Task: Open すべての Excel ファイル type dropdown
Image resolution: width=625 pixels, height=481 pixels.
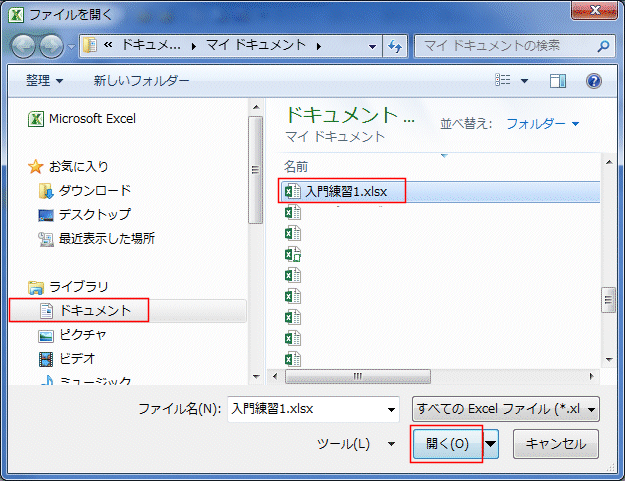Action: click(505, 409)
